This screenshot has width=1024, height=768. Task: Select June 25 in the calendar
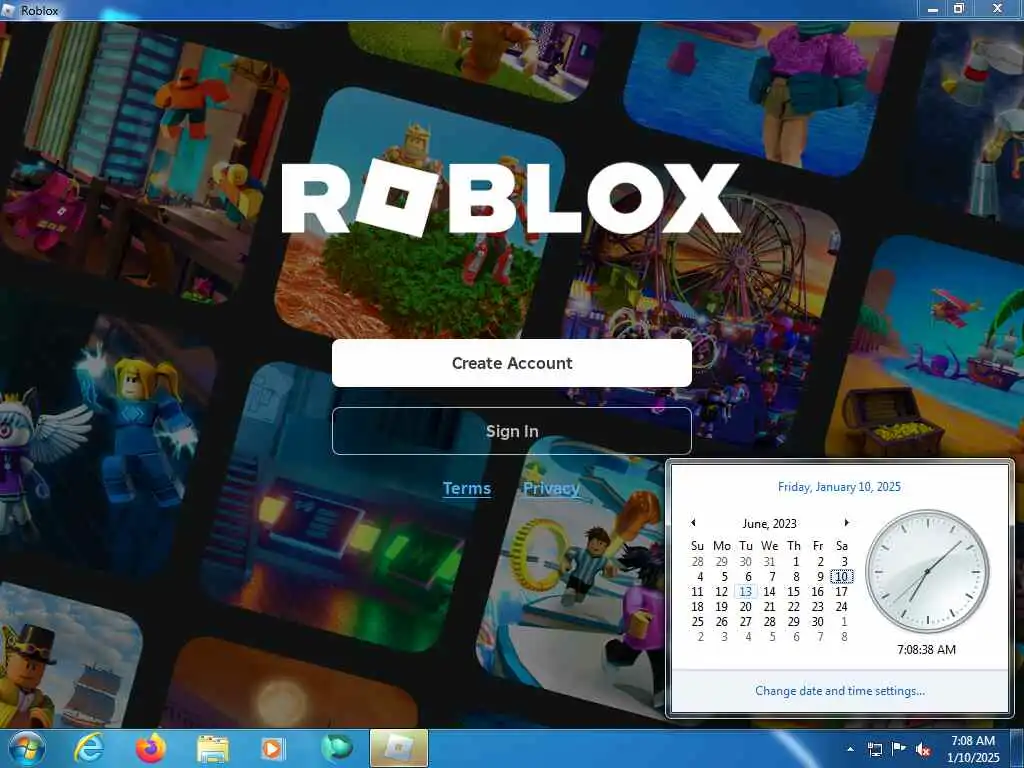[x=697, y=622]
